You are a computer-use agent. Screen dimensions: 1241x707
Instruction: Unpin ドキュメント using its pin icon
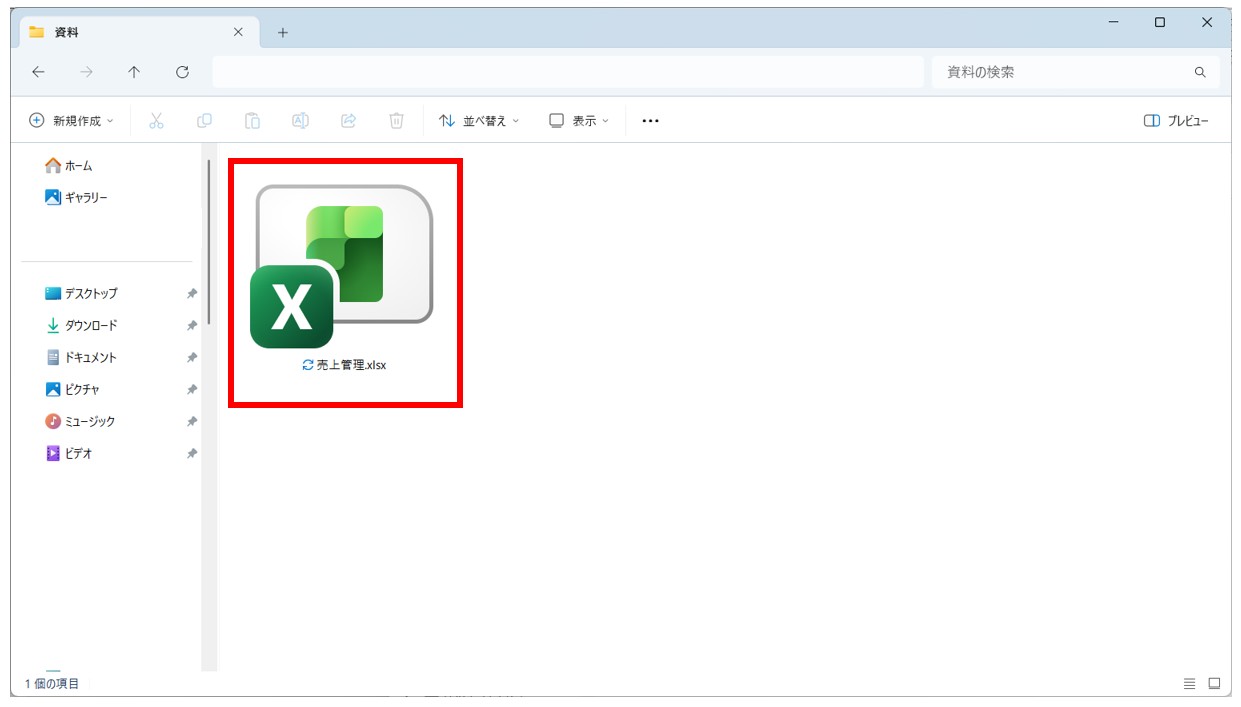tap(192, 358)
